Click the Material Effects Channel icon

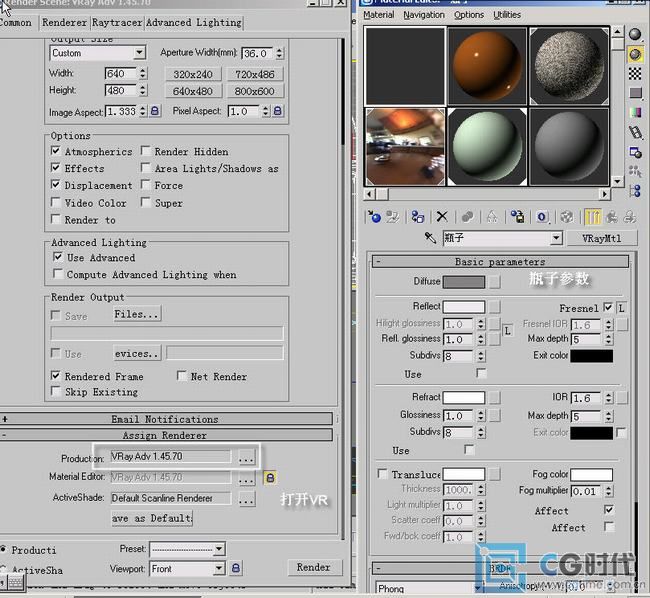[x=542, y=217]
